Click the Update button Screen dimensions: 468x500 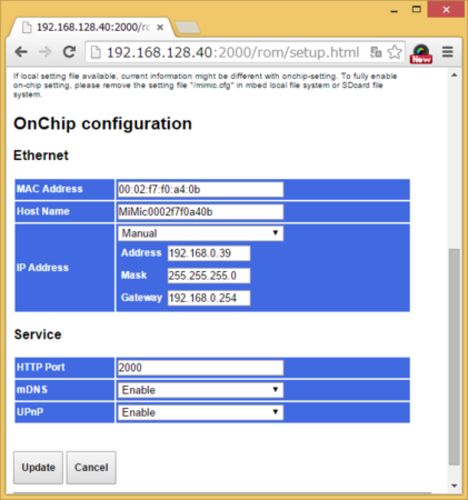38,468
